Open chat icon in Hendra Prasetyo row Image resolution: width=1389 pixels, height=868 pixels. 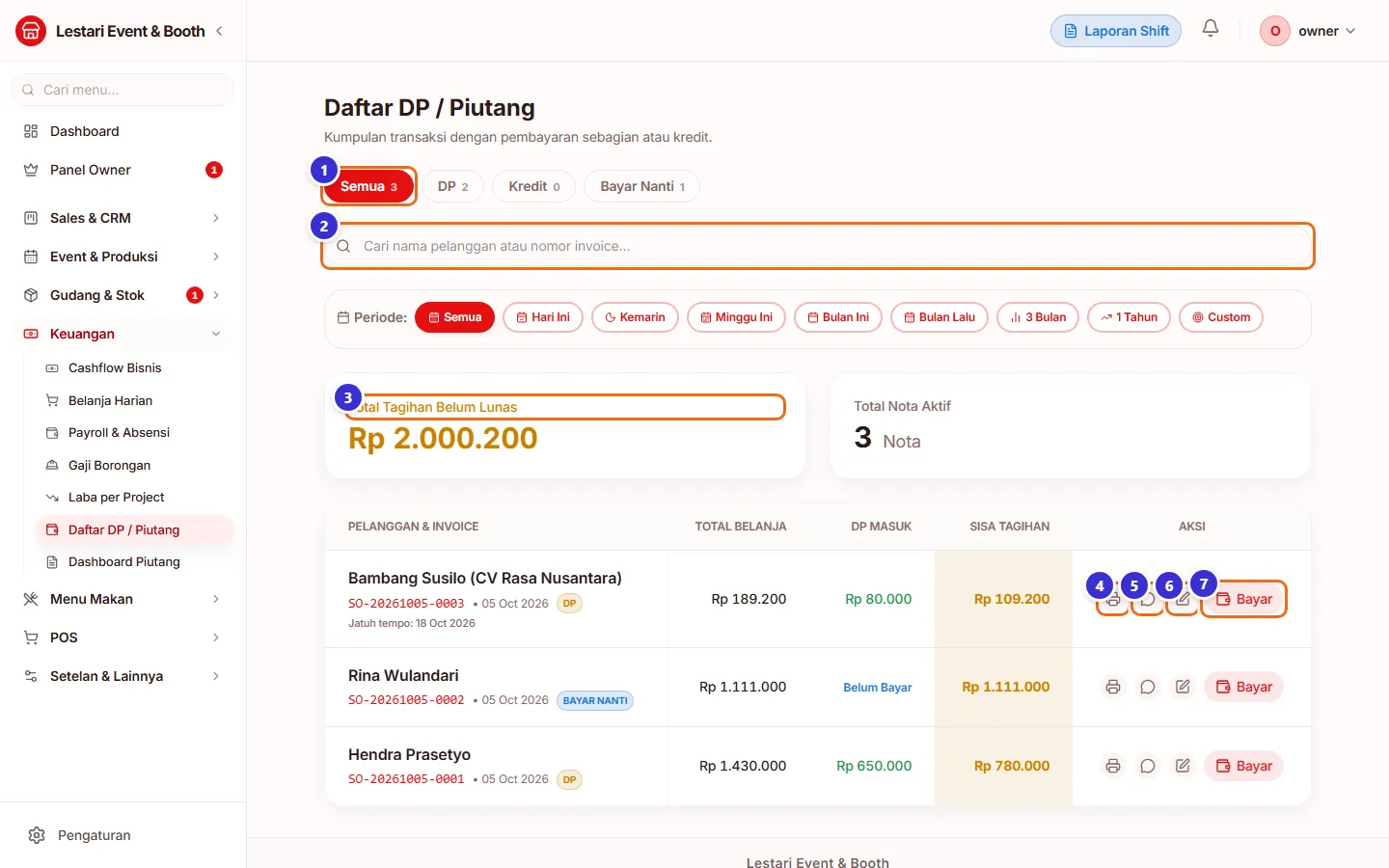(1148, 766)
